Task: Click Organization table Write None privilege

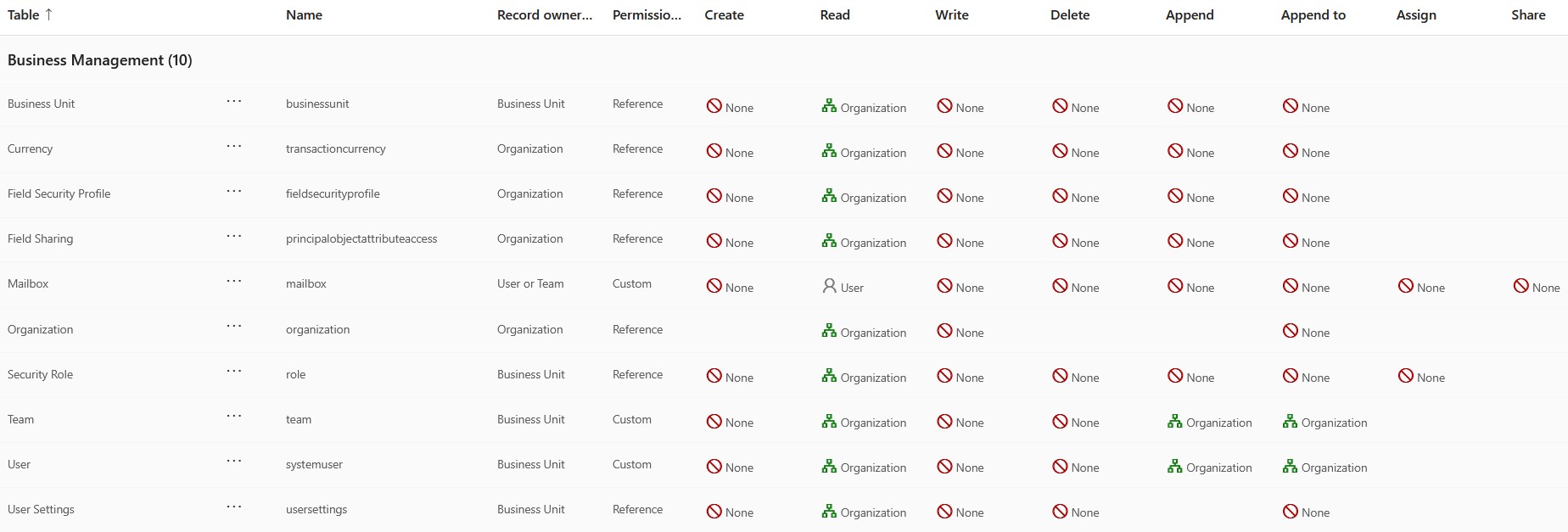Action: point(960,332)
